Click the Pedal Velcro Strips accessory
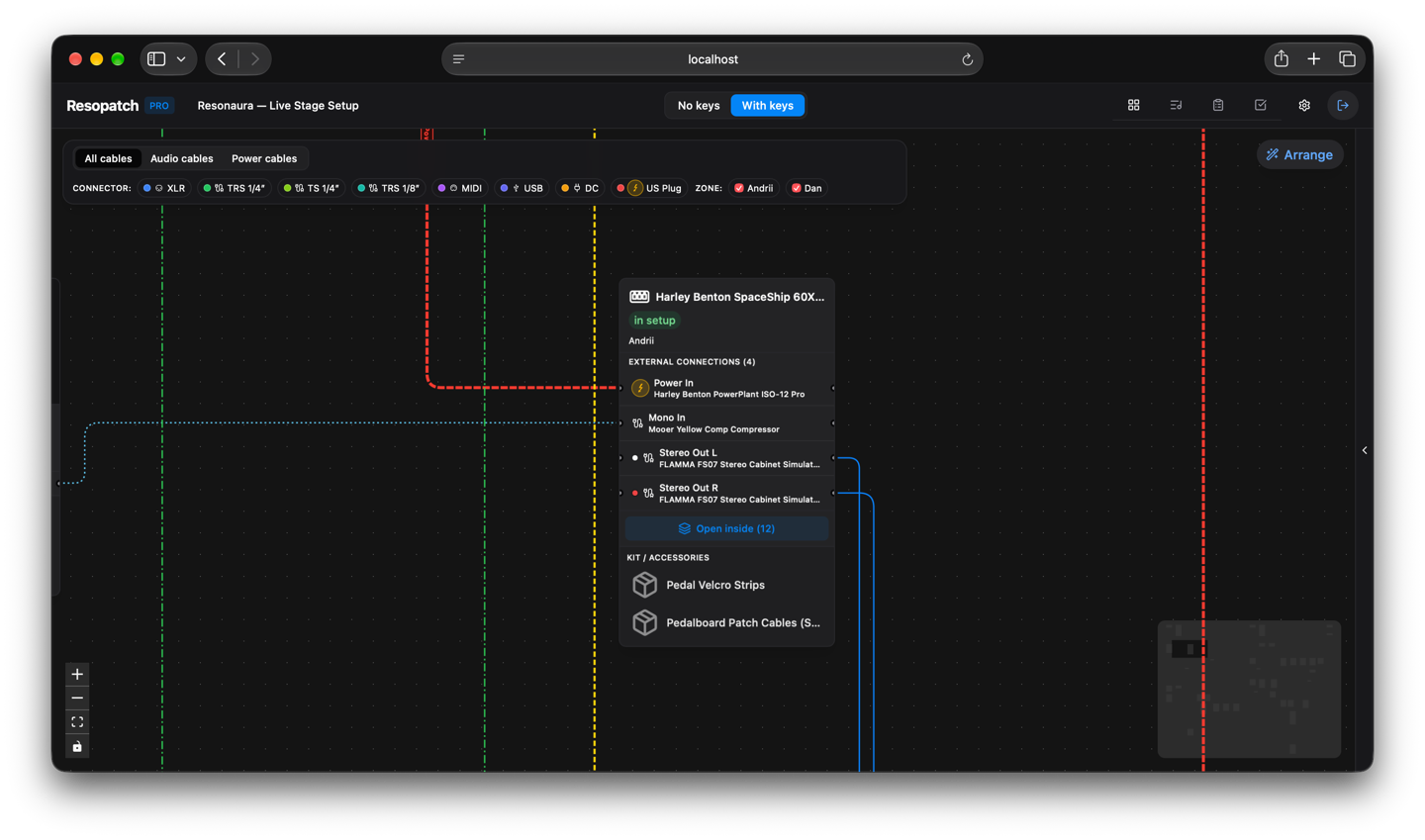1425x840 pixels. 726,585
